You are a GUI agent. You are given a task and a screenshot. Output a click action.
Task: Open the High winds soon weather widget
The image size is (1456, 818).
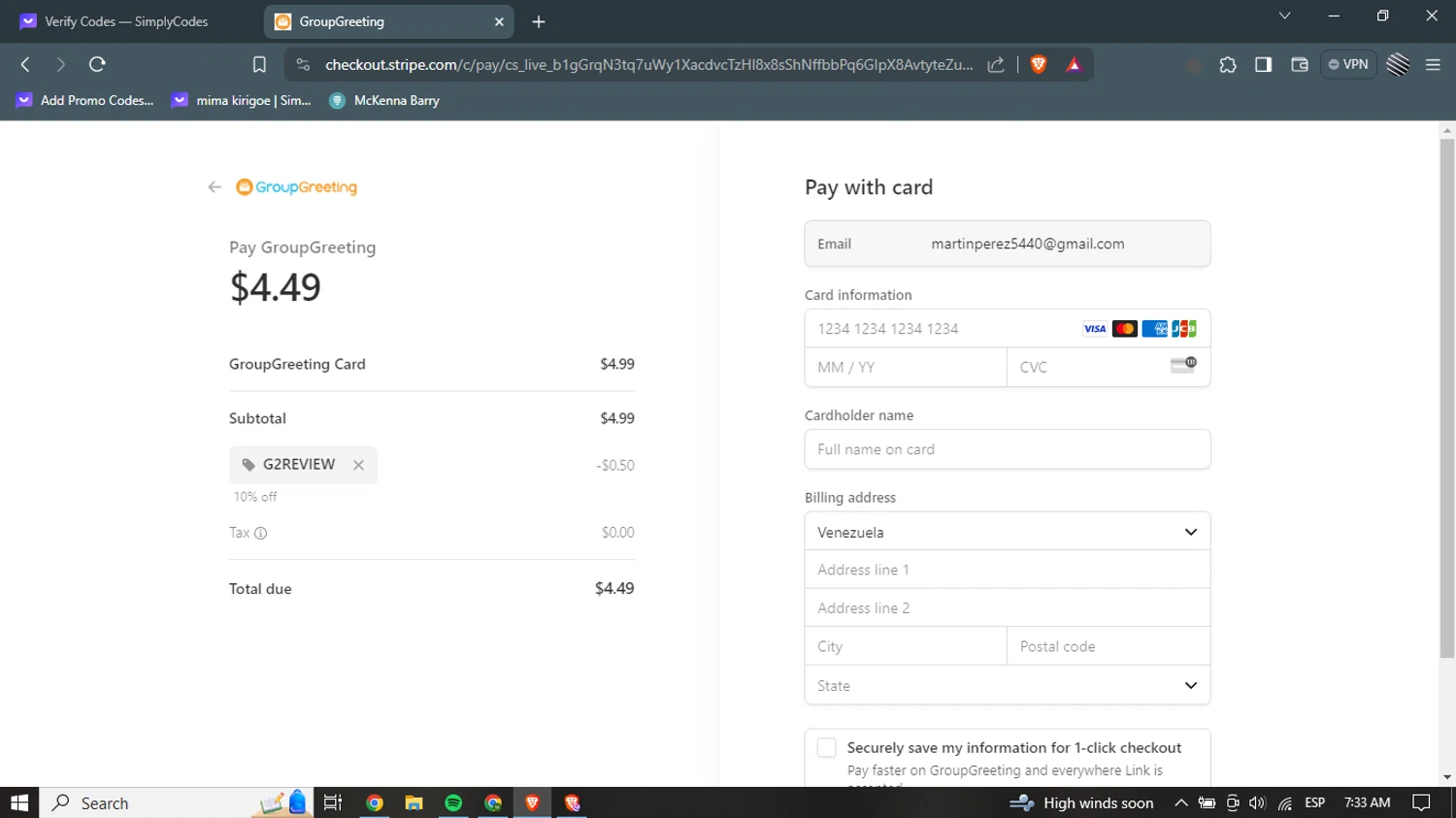pos(1082,802)
